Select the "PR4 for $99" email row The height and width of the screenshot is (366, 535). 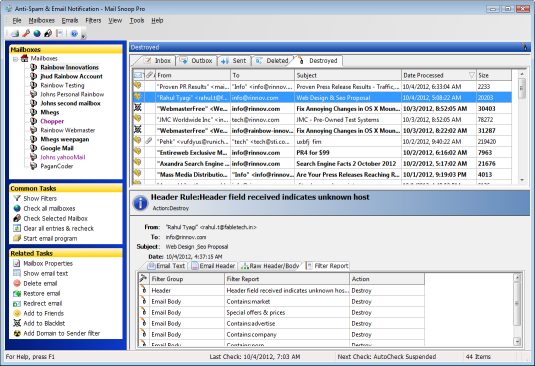pos(322,152)
